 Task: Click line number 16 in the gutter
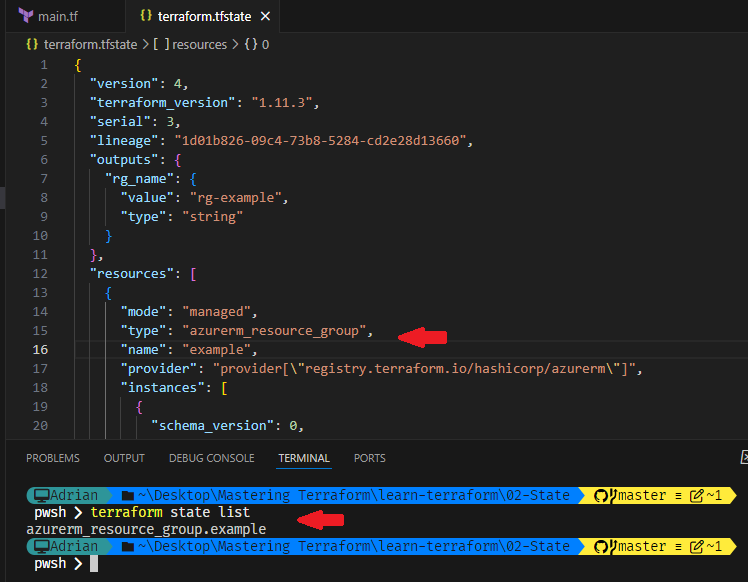pos(41,350)
